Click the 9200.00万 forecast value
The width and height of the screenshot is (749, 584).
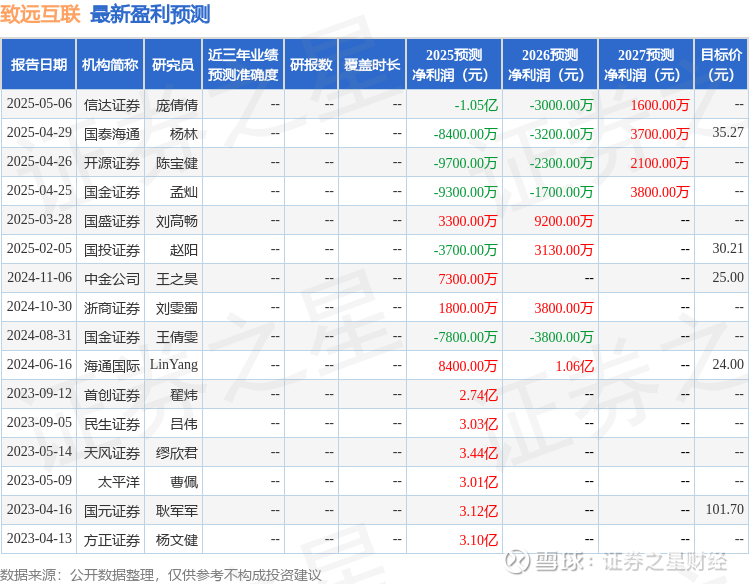coord(564,222)
